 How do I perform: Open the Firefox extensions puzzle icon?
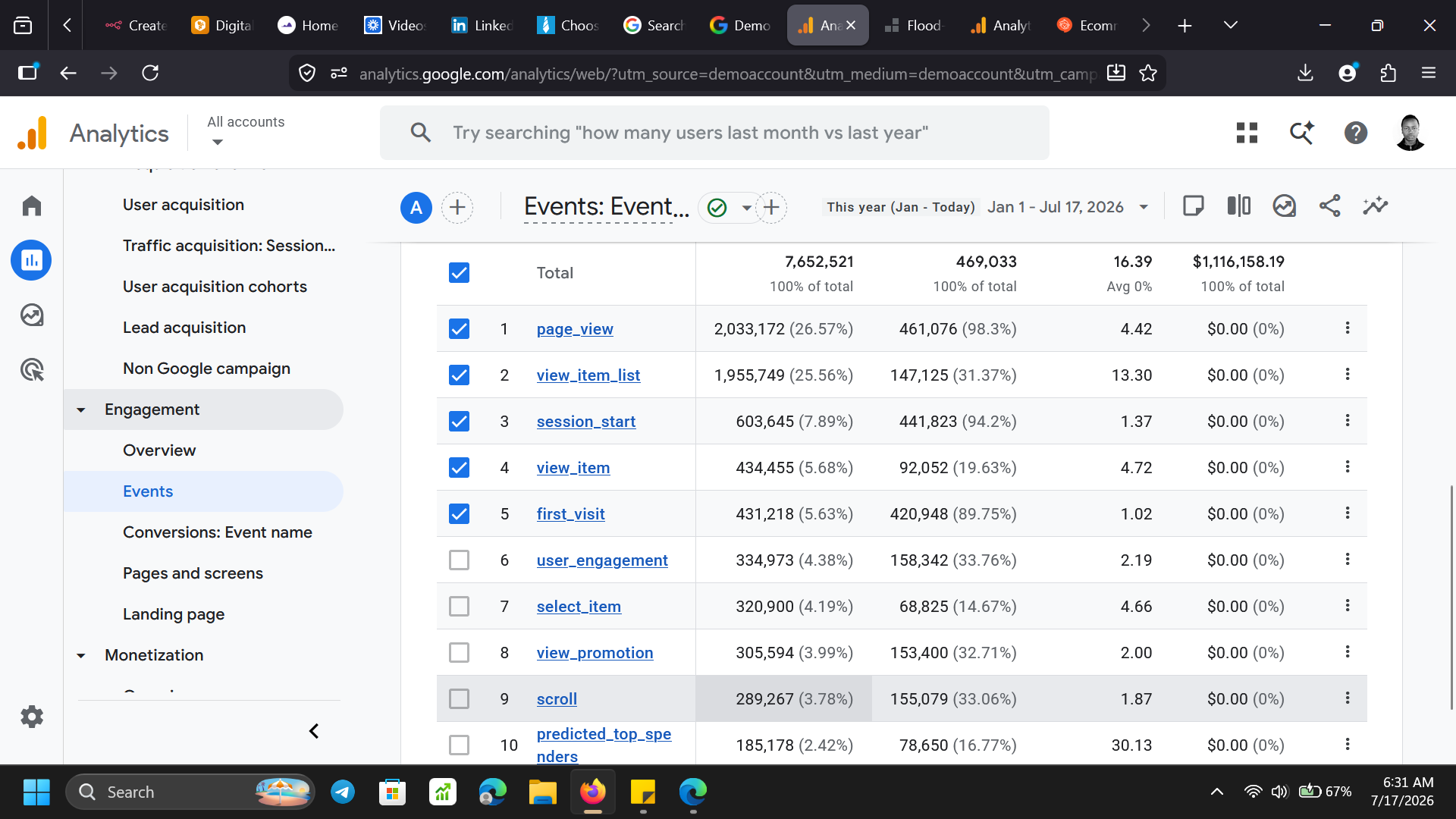[x=1389, y=73]
